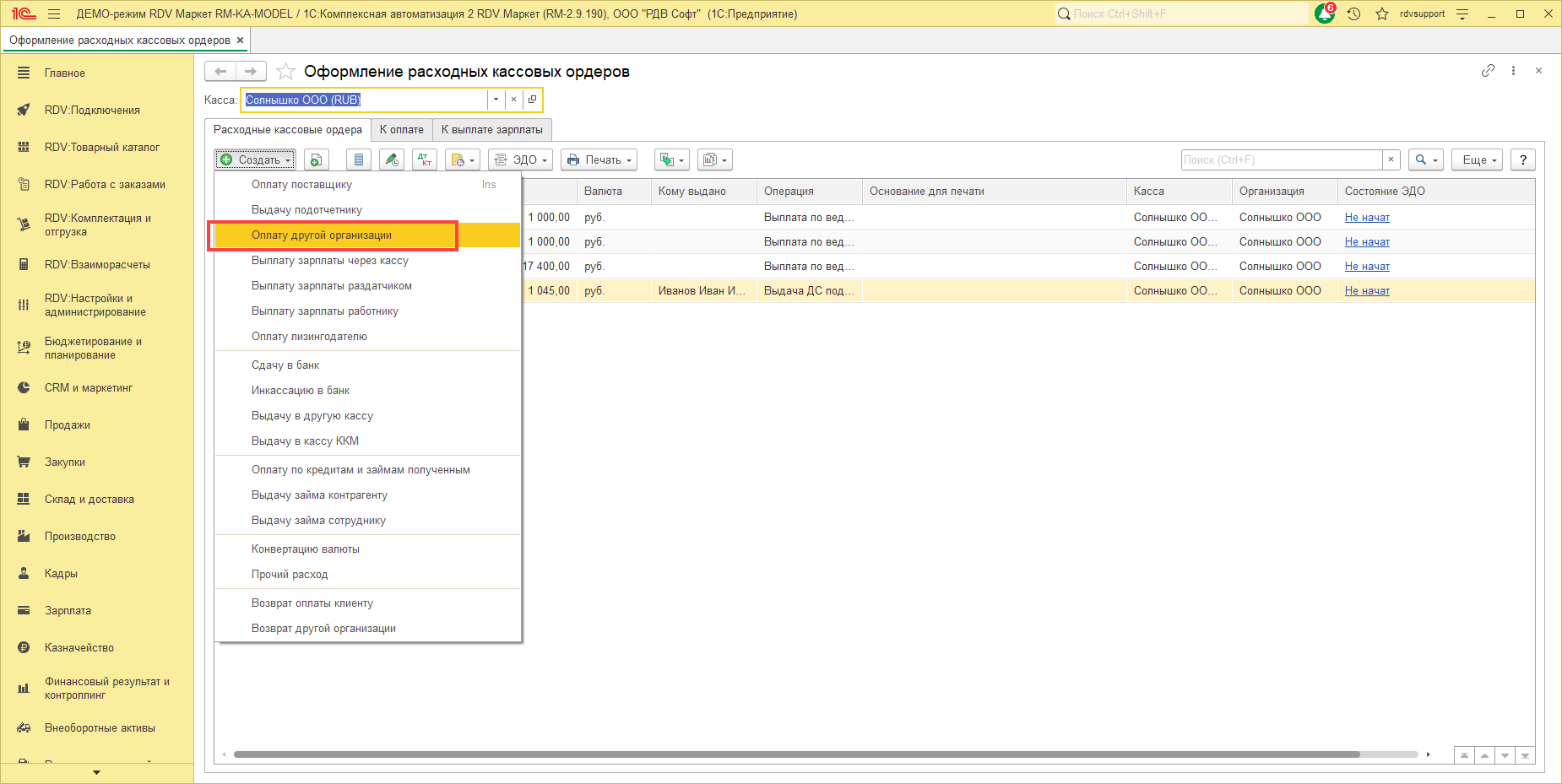The height and width of the screenshot is (784, 1562).
Task: Expand the Печать dropdown
Action: coord(599,160)
